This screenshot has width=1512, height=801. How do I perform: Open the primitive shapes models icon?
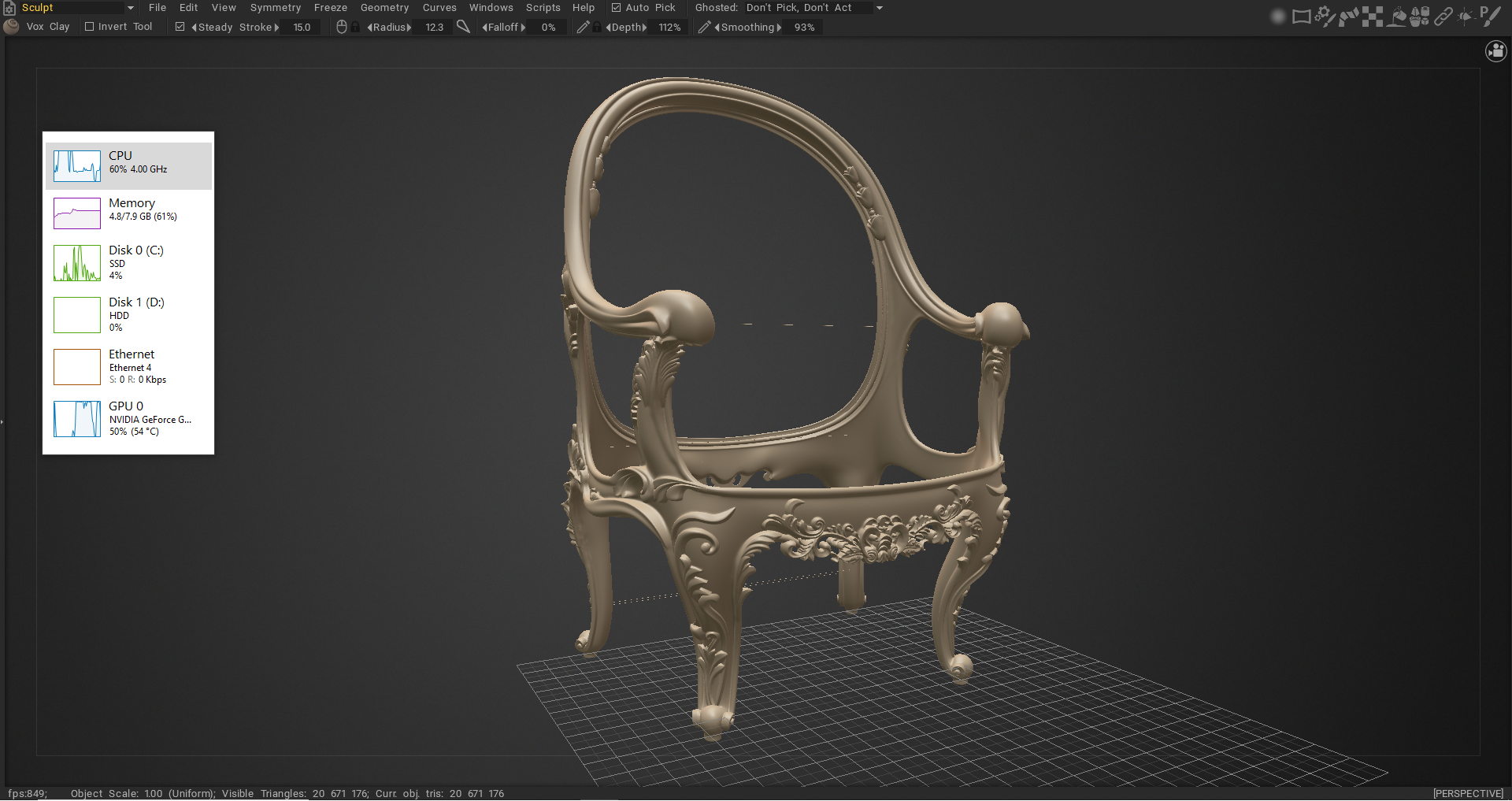click(x=1420, y=16)
